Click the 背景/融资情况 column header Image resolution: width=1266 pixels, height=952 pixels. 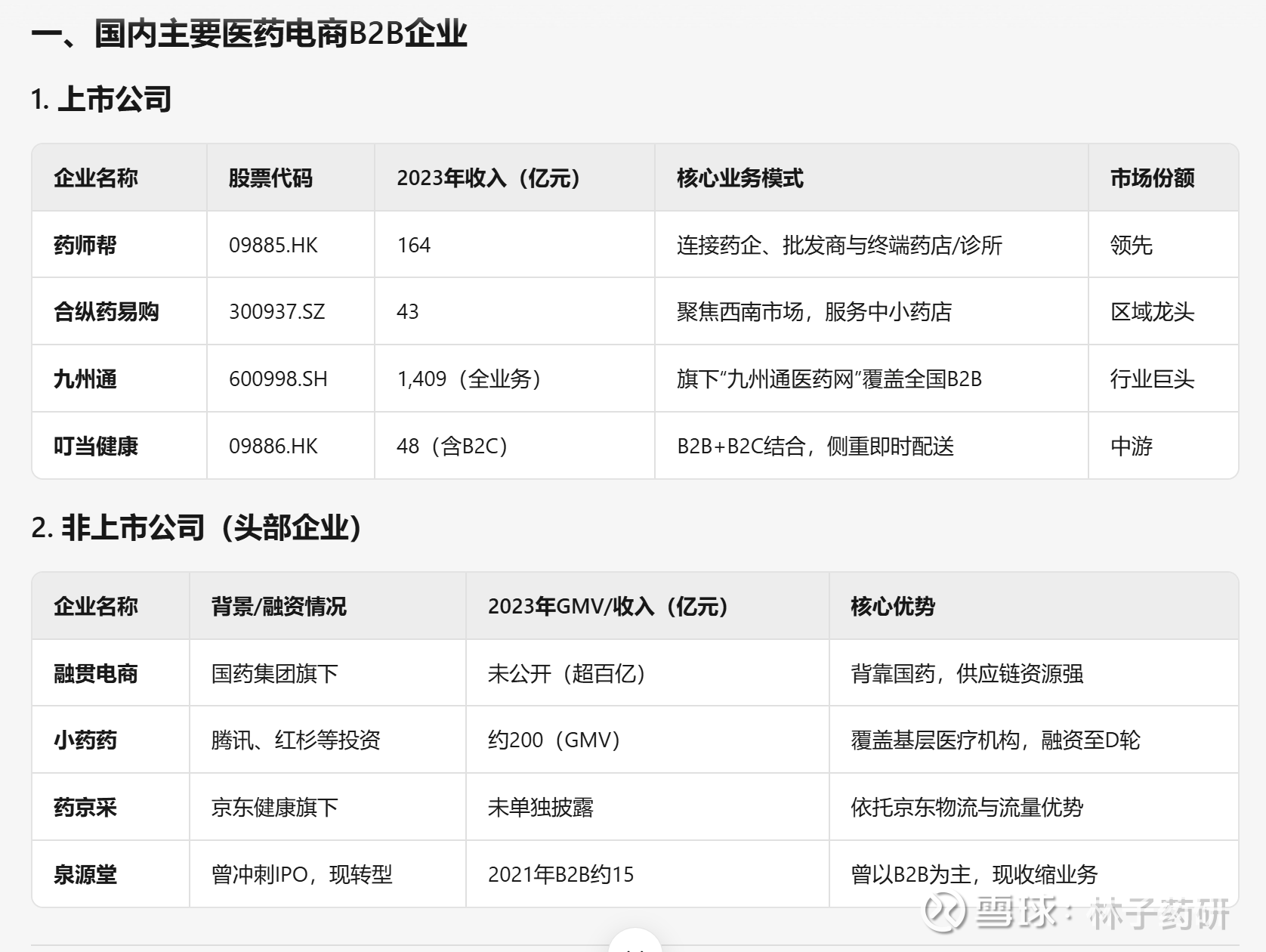[x=279, y=606]
